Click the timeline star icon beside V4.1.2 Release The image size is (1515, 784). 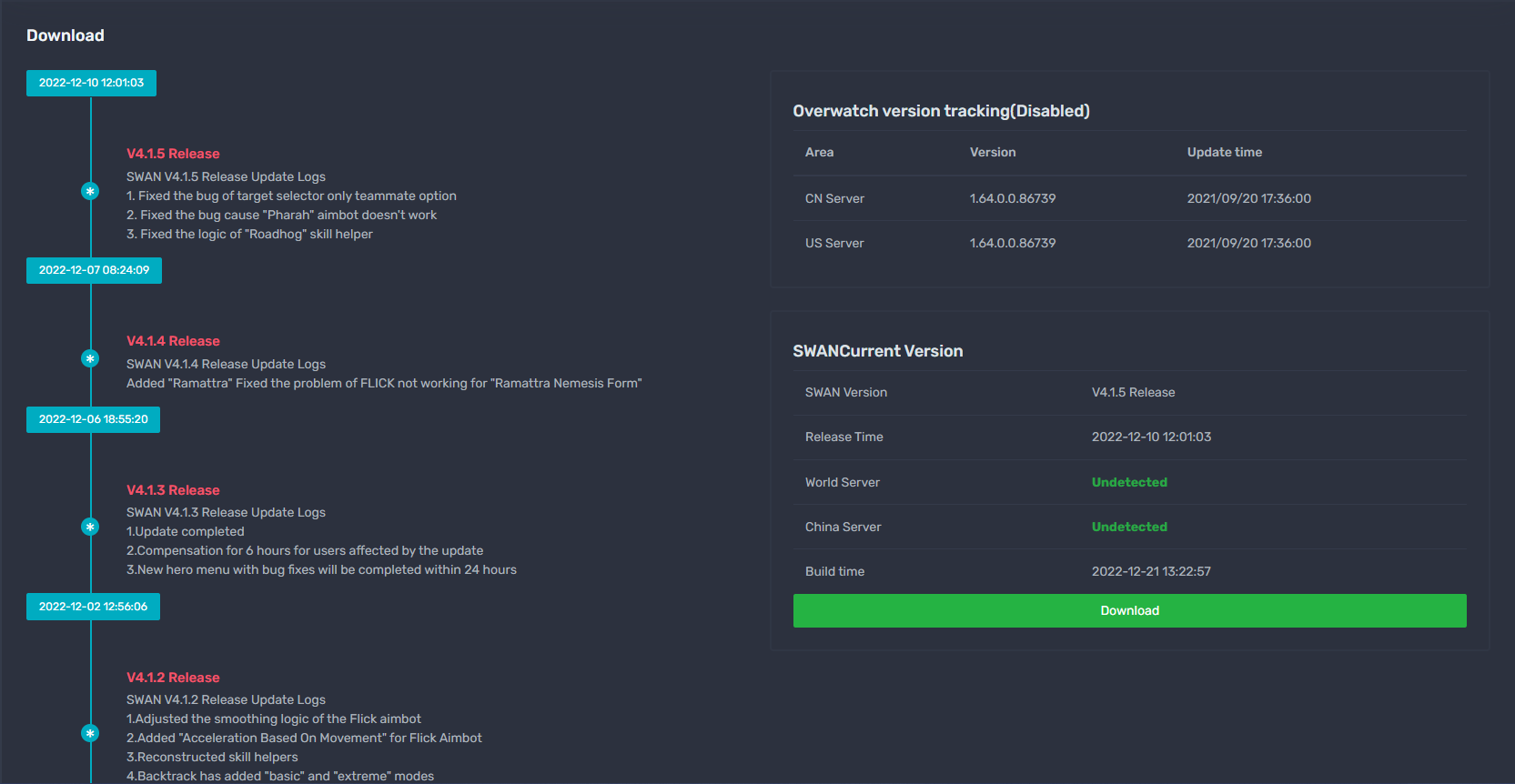(90, 733)
